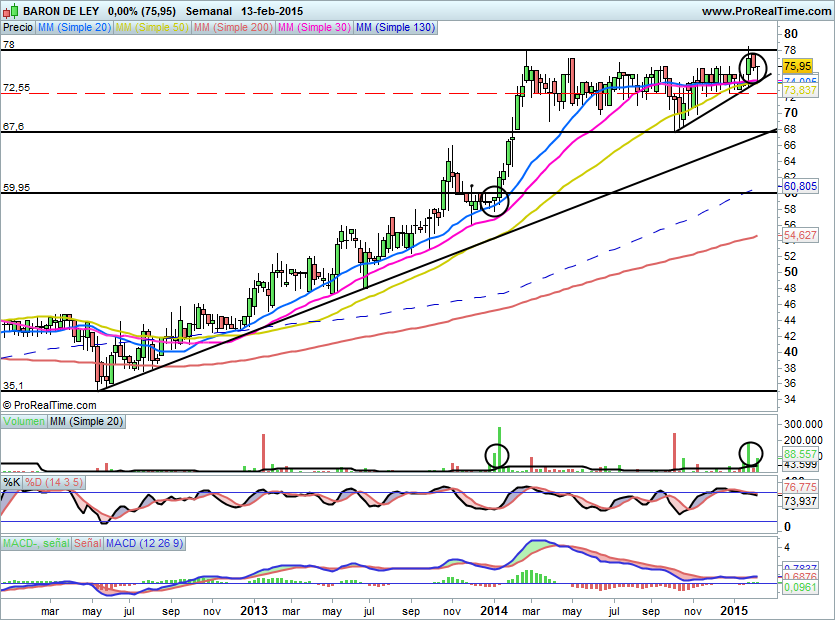Click the 2014 label on the time axis

495,609
